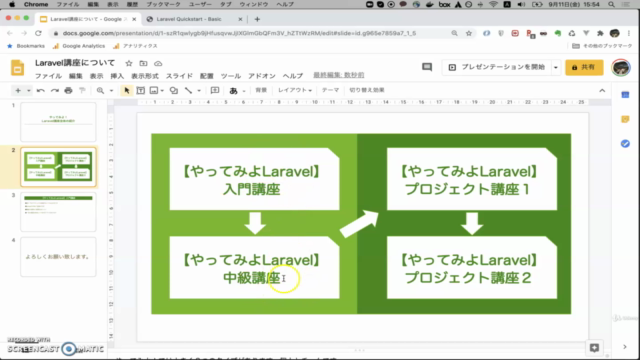Viewport: 640px width, 360px height.
Task: Open the 配置 menu
Action: pyautogui.click(x=207, y=76)
